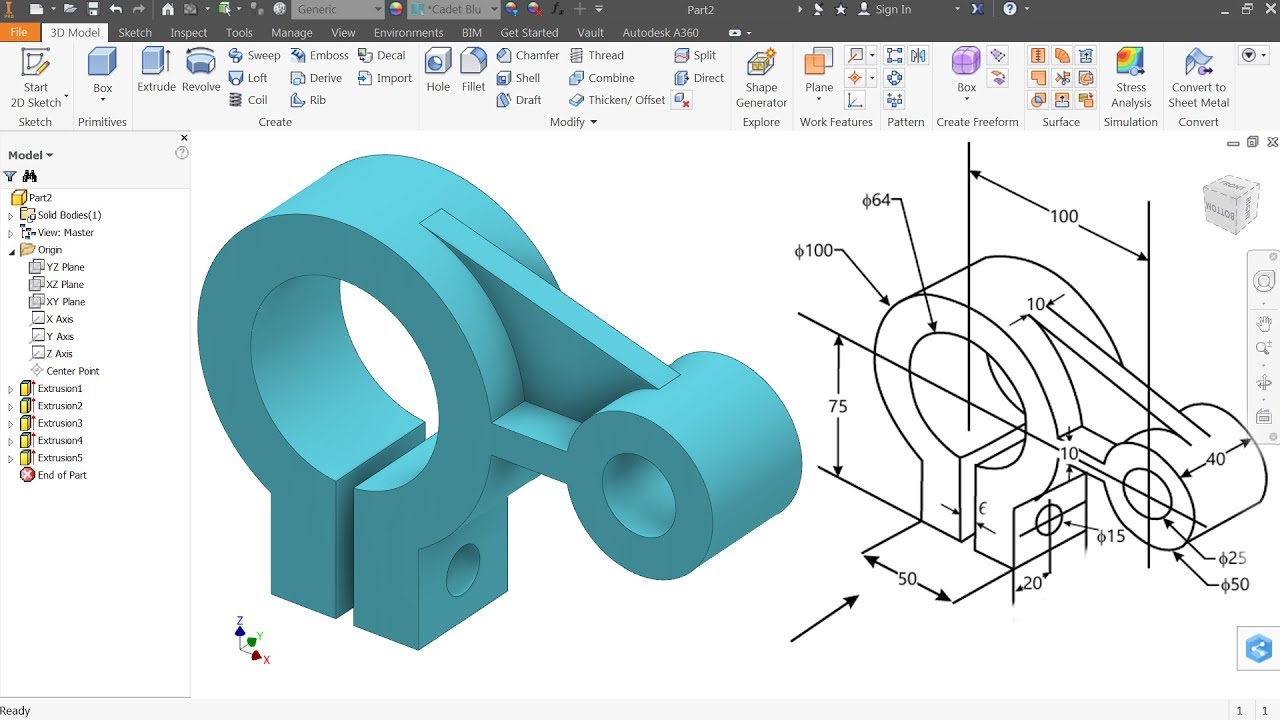The image size is (1280, 720).
Task: Expand the Solid Bodies(1) node
Action: 11,216
